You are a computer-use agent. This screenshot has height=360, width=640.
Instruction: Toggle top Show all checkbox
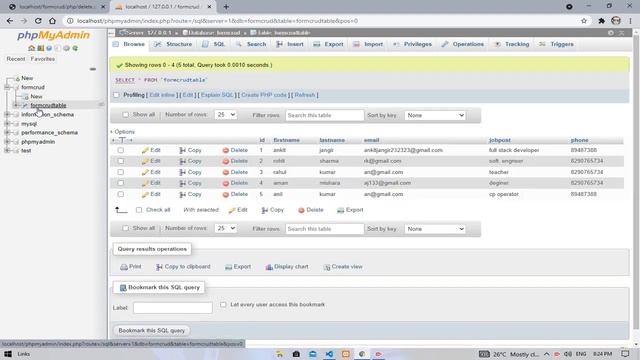click(126, 115)
